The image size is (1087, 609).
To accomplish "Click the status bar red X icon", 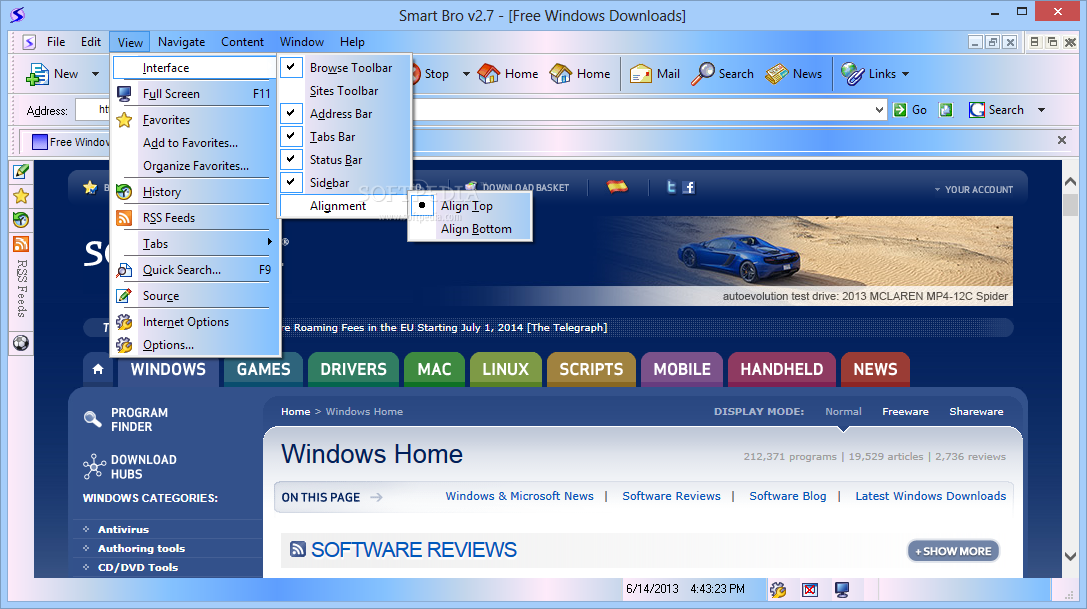I will 810,590.
